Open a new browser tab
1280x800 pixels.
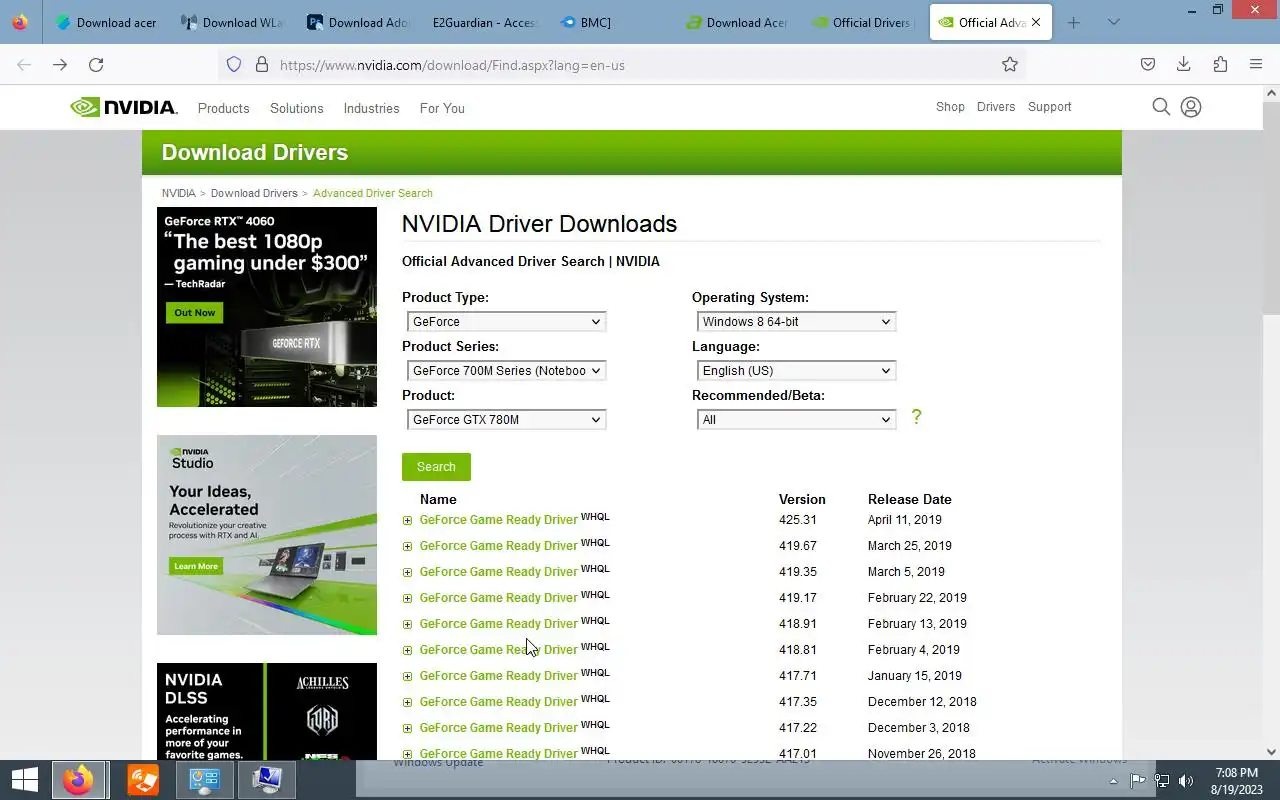click(x=1073, y=22)
